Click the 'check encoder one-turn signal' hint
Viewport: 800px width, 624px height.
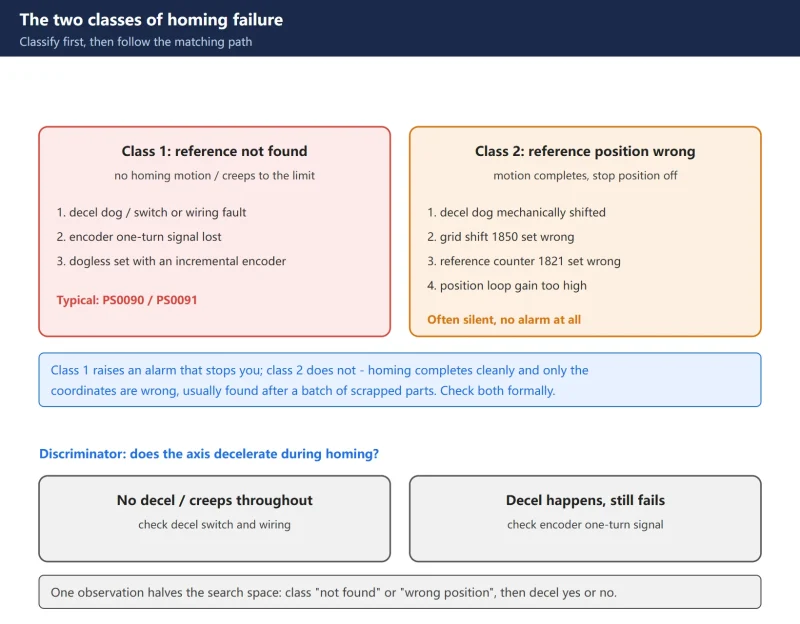click(585, 525)
